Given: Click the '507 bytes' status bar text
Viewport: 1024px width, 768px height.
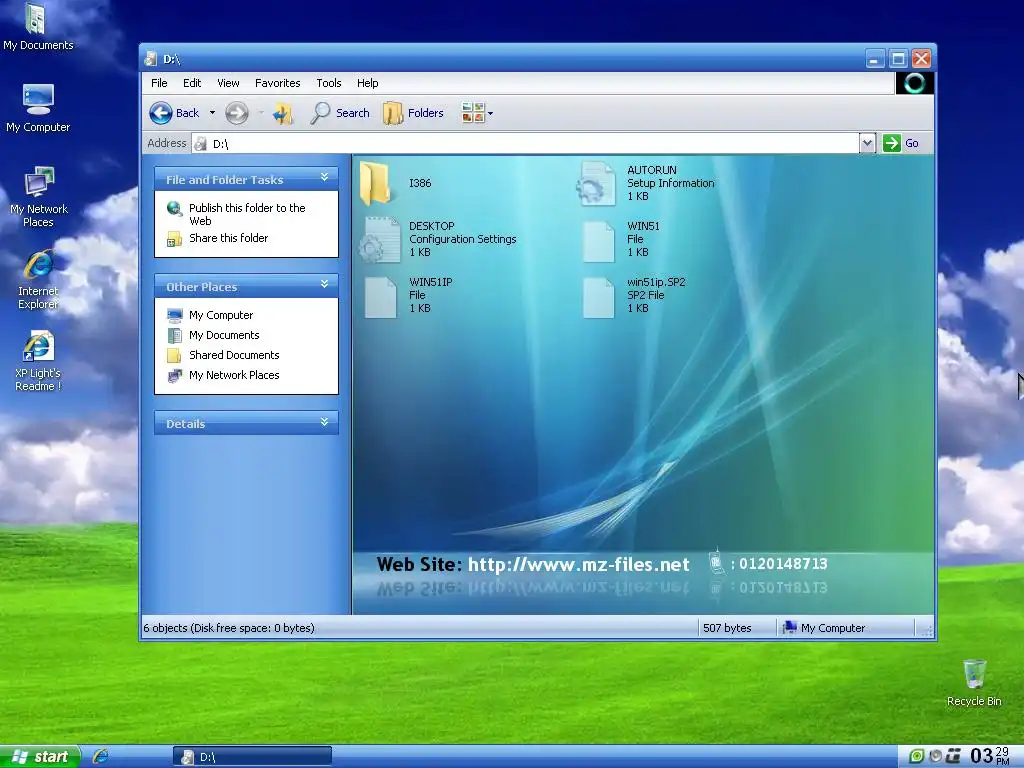Looking at the screenshot, I should point(727,628).
